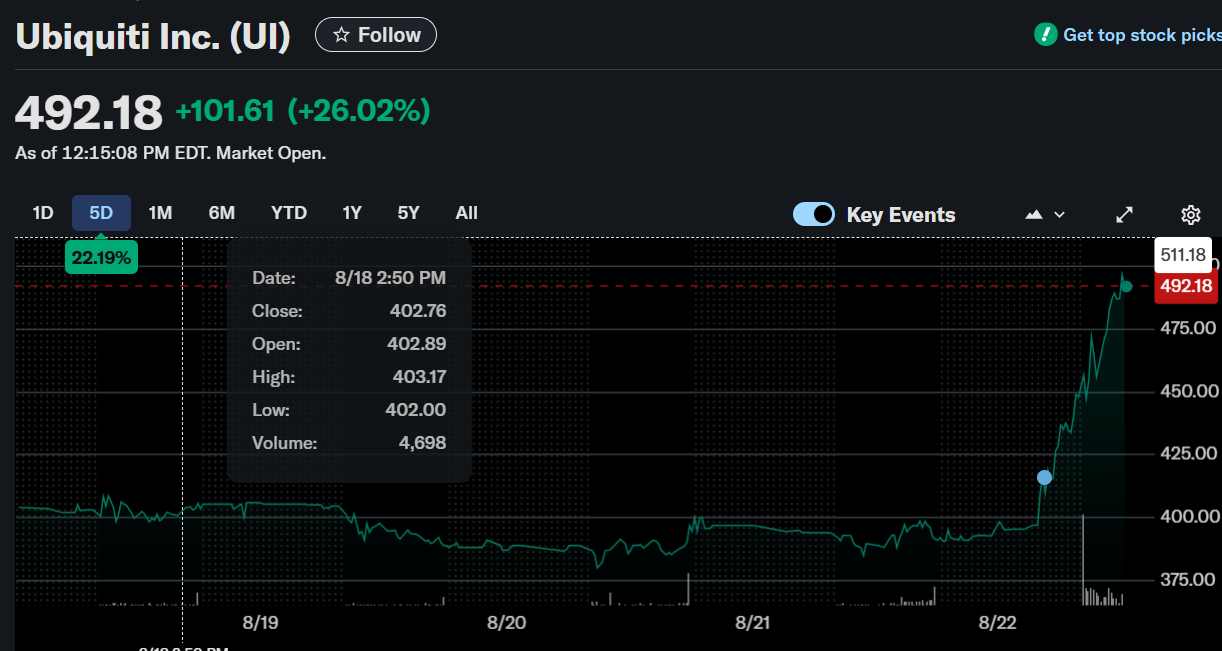1222x651 pixels.
Task: Click the 8/19 date label
Action: [x=260, y=623]
